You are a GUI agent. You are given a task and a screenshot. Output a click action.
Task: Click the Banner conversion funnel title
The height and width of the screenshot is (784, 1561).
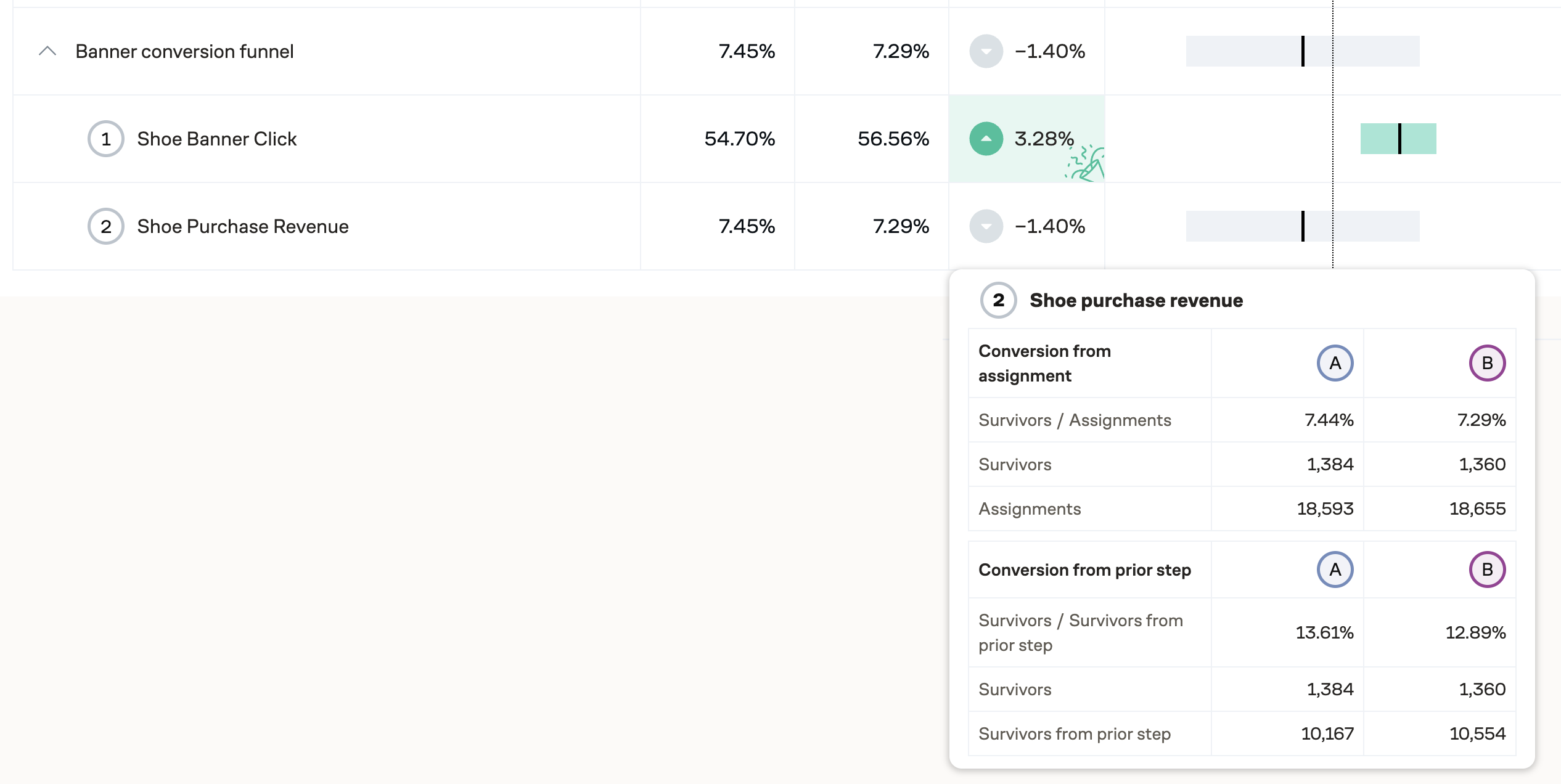[x=184, y=51]
